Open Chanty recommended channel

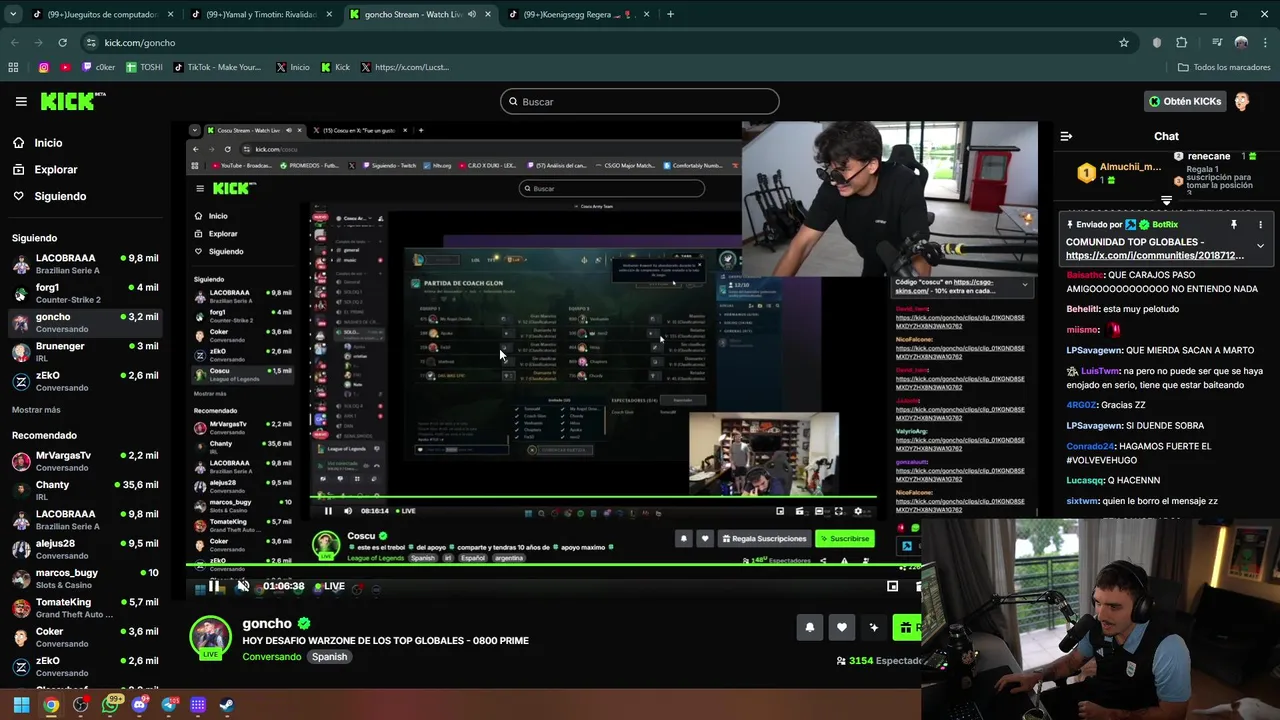[85, 490]
